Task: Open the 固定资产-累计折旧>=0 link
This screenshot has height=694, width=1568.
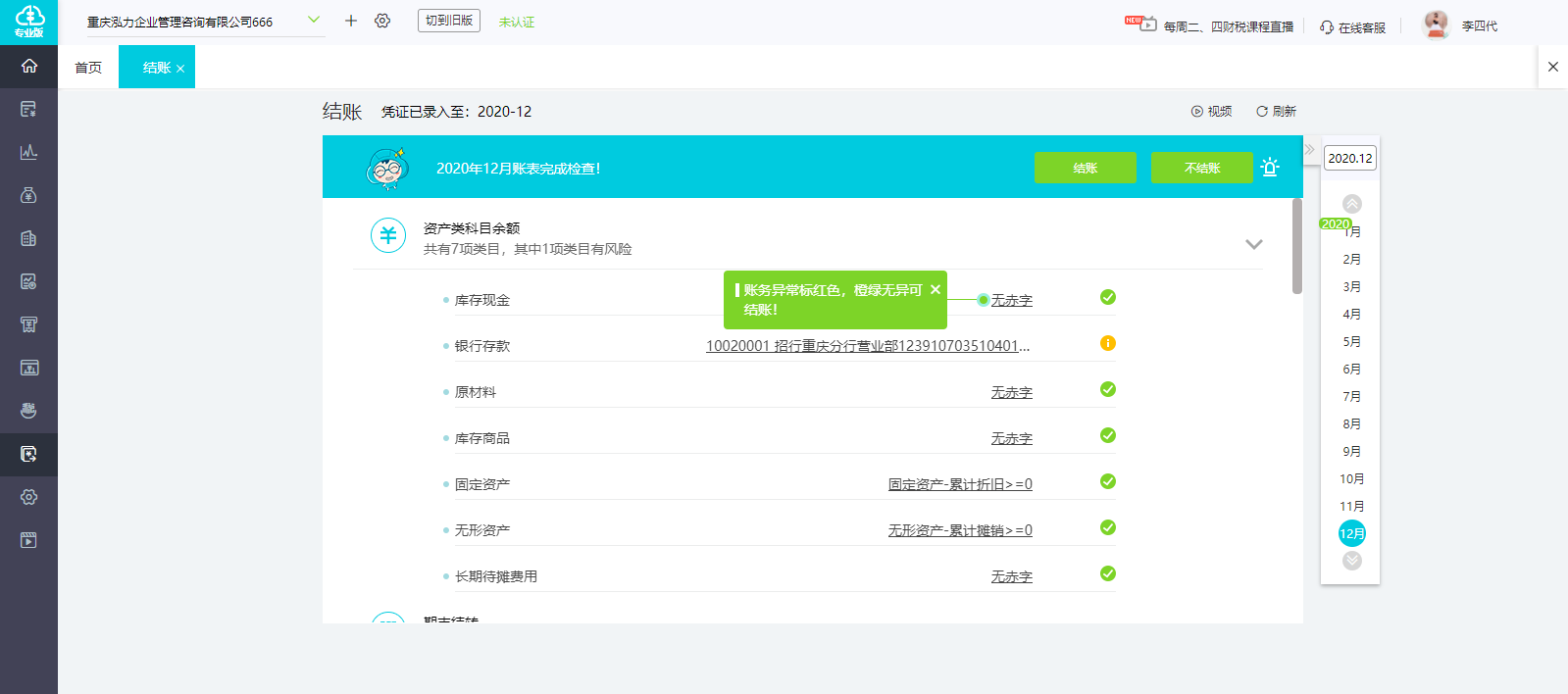Action: click(960, 484)
